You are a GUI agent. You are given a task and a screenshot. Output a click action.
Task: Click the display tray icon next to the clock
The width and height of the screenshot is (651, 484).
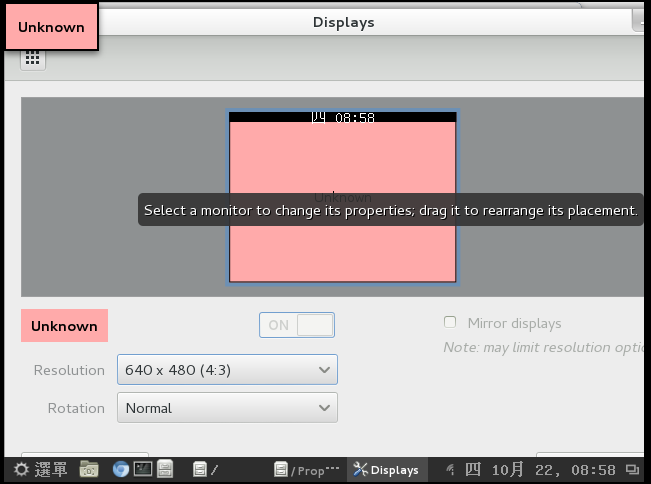click(x=633, y=470)
